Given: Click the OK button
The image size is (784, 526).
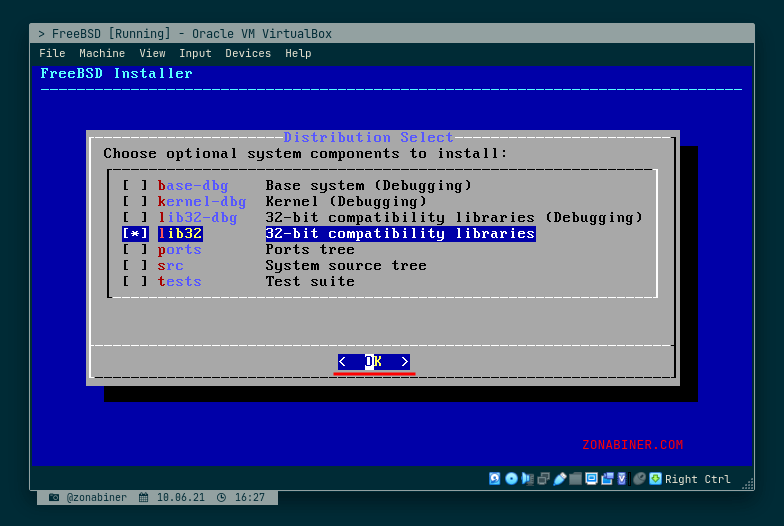Looking at the screenshot, I should pyautogui.click(x=374, y=361).
